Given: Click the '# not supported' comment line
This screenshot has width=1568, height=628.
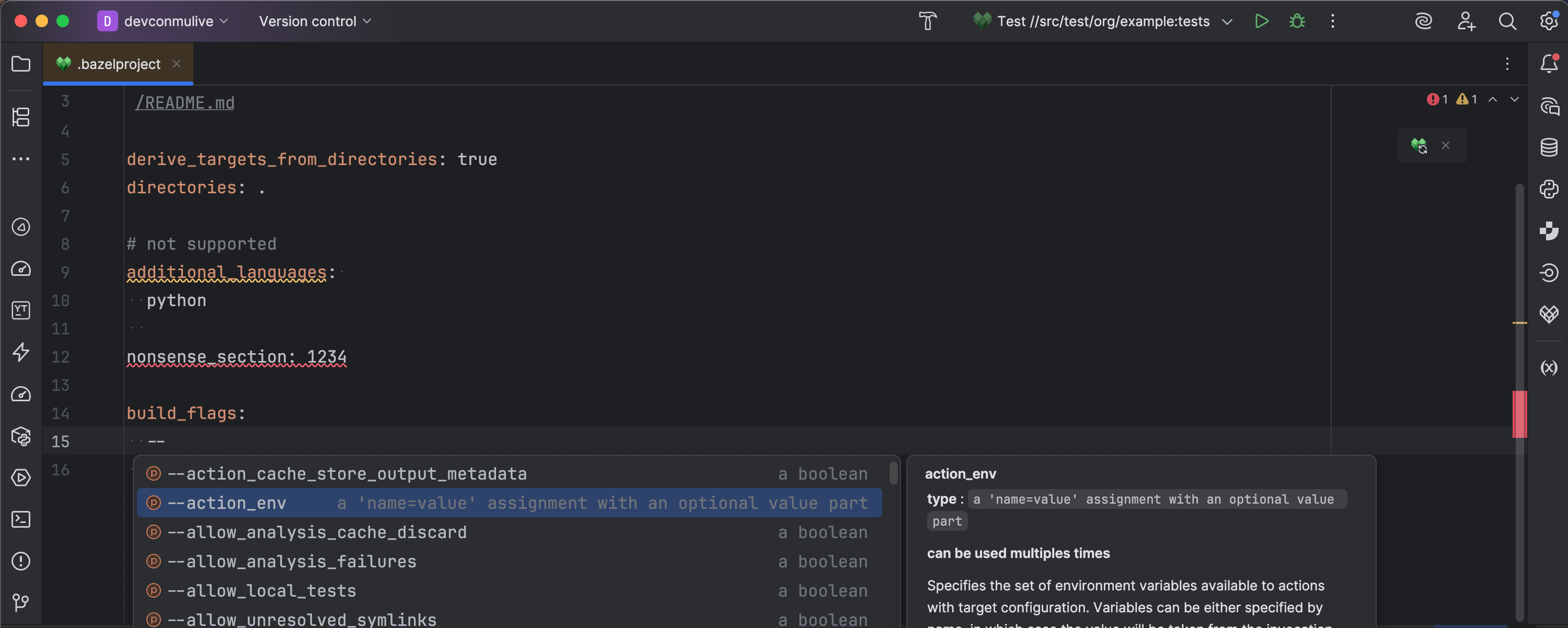Looking at the screenshot, I should [201, 244].
